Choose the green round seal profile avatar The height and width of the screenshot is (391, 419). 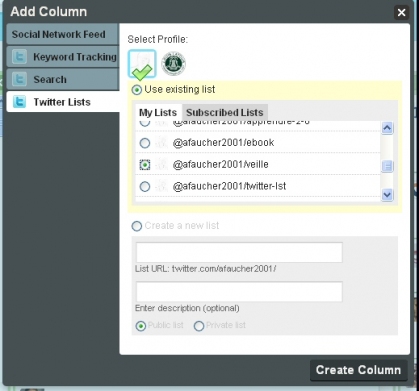tap(173, 63)
